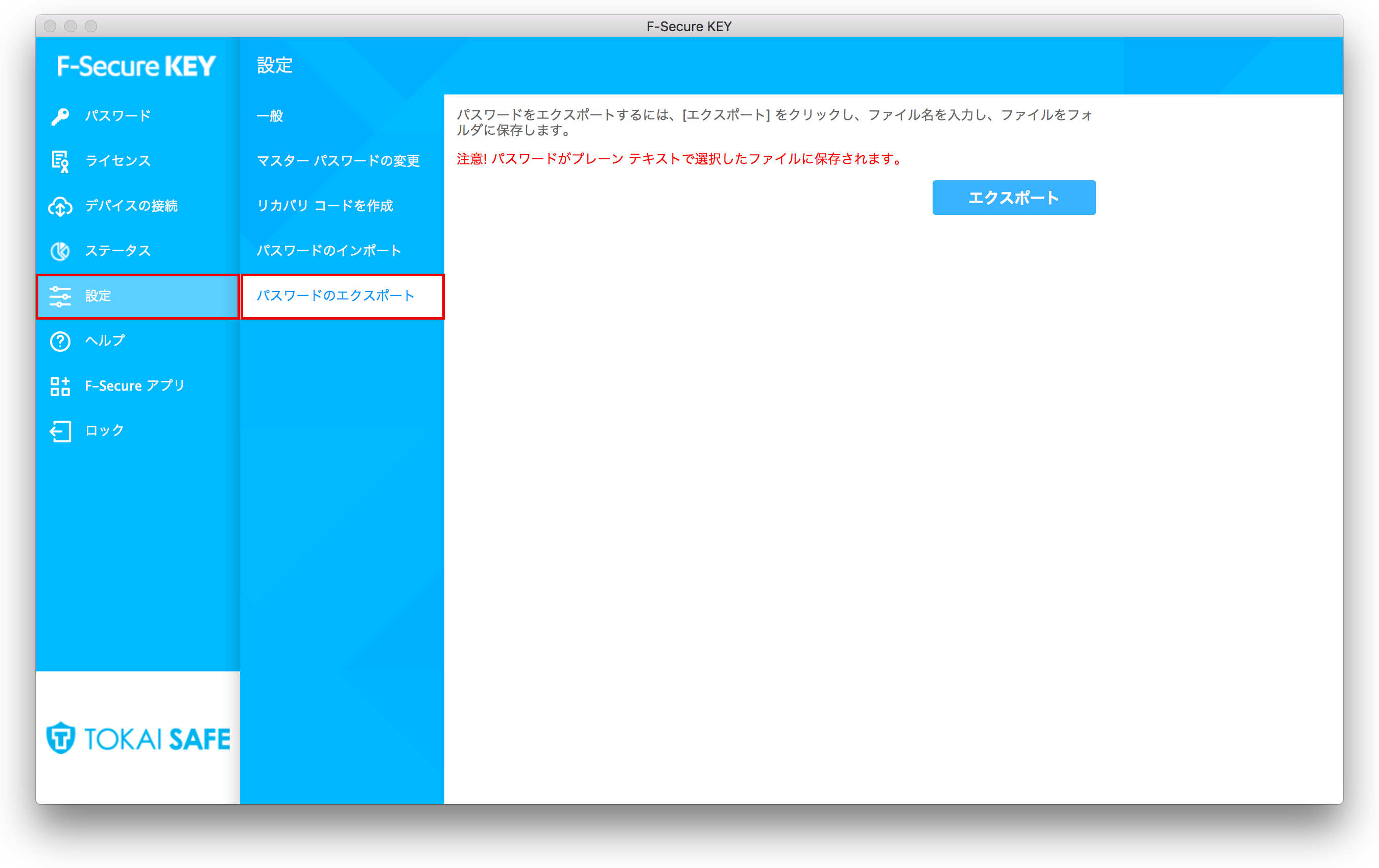Close the F-Secure KEY window
Viewport: 1379px width, 868px height.
point(51,26)
